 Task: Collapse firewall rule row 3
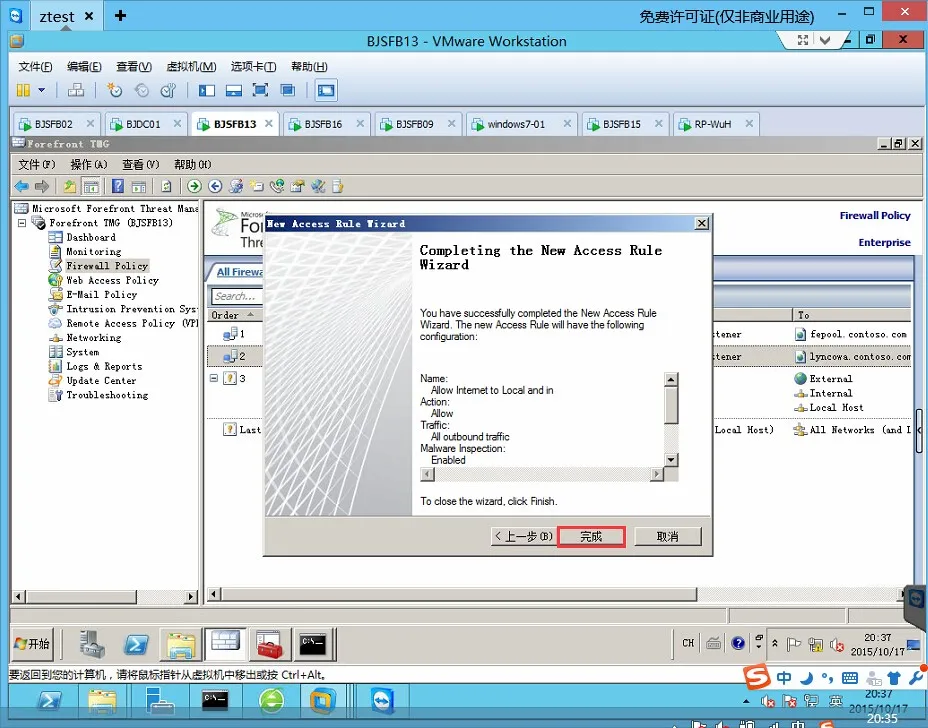[x=214, y=378]
